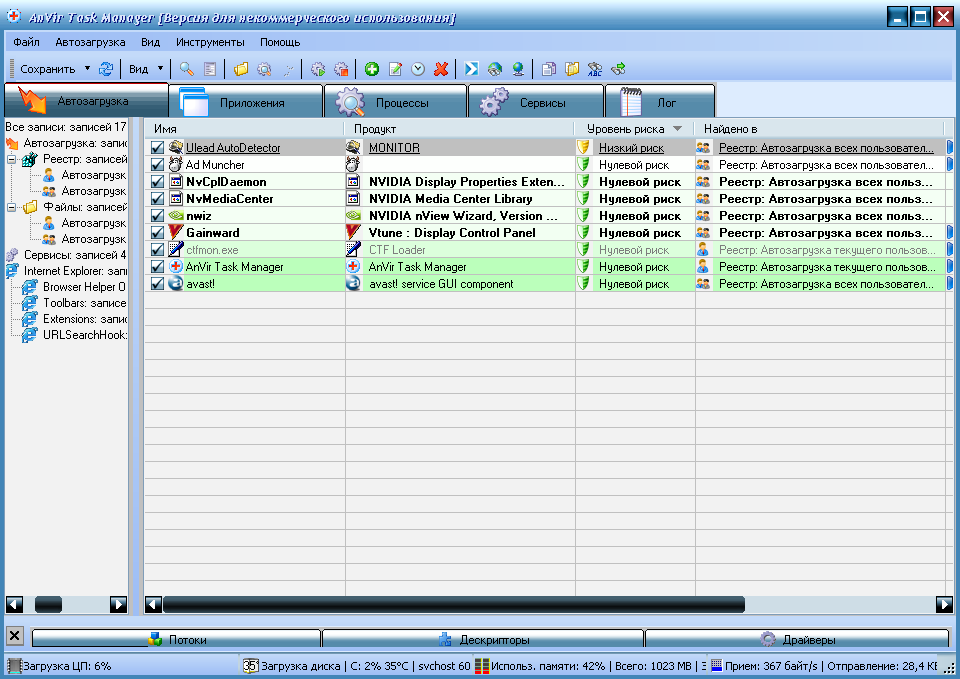
Task: Uncheck the NvMediaCenter startup entry
Action: [157, 199]
